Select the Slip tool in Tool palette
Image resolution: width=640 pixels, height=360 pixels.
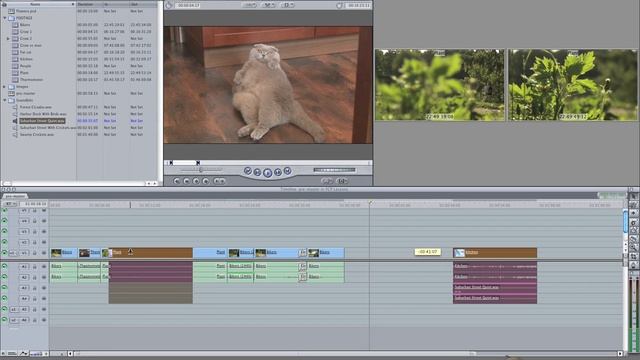633,231
